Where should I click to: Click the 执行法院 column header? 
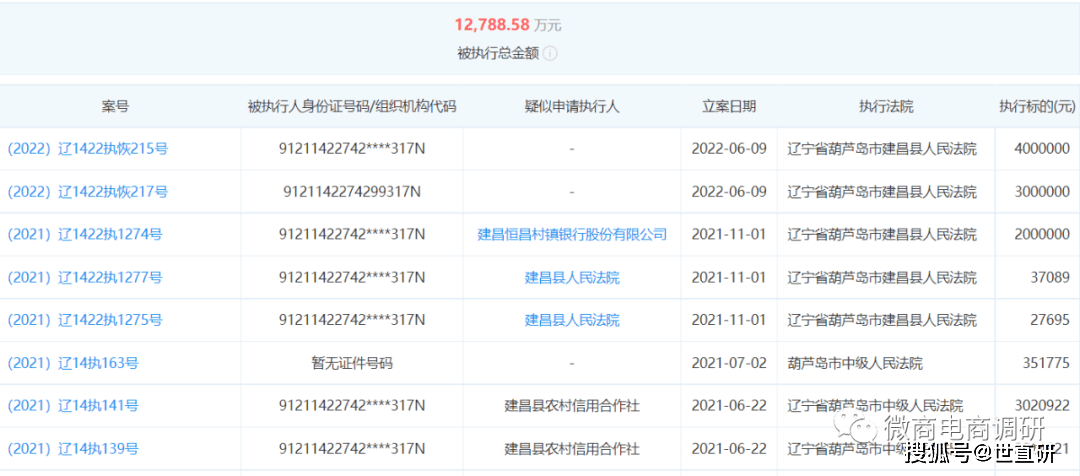point(886,106)
